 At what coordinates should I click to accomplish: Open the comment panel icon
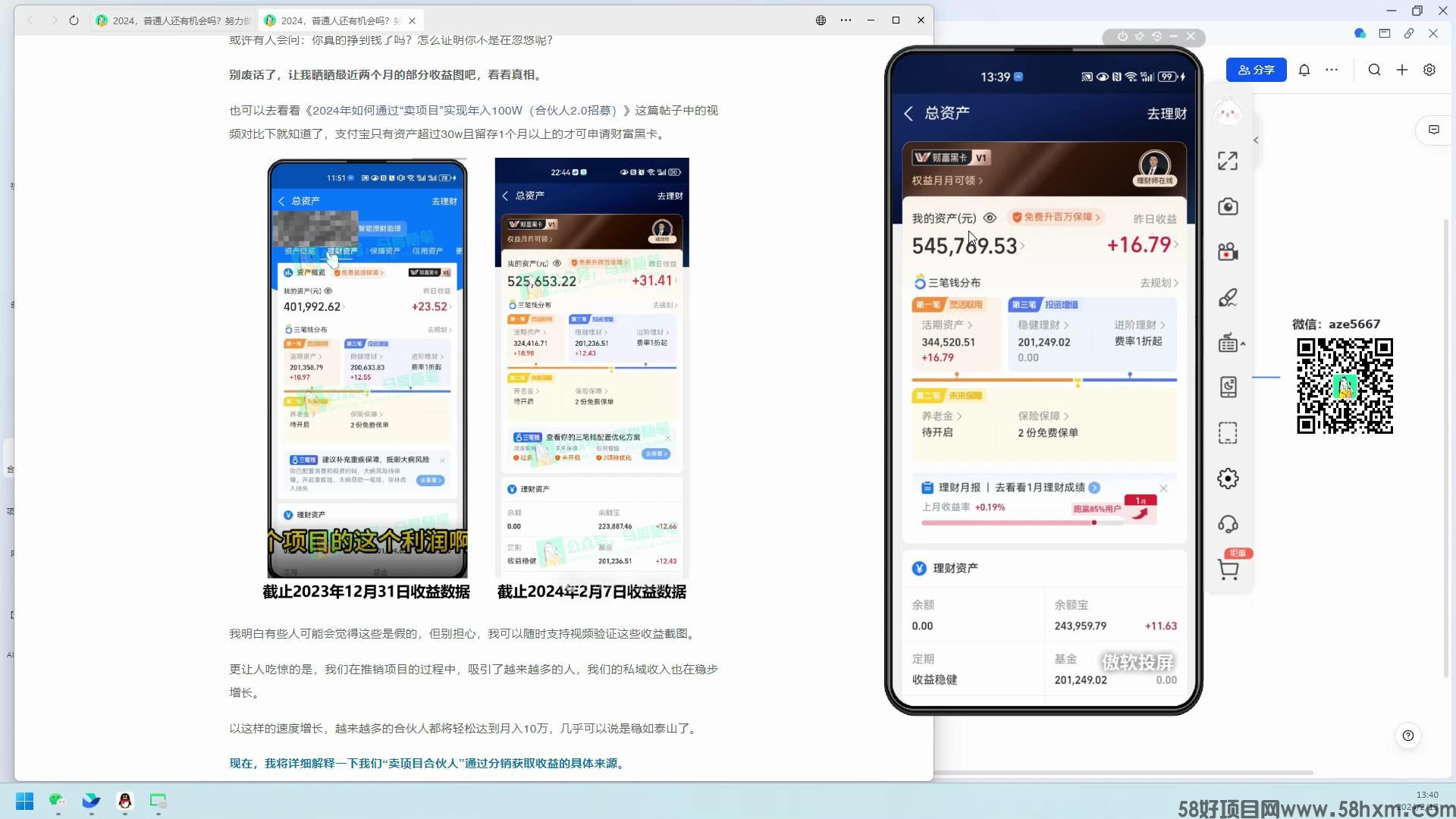1434,130
